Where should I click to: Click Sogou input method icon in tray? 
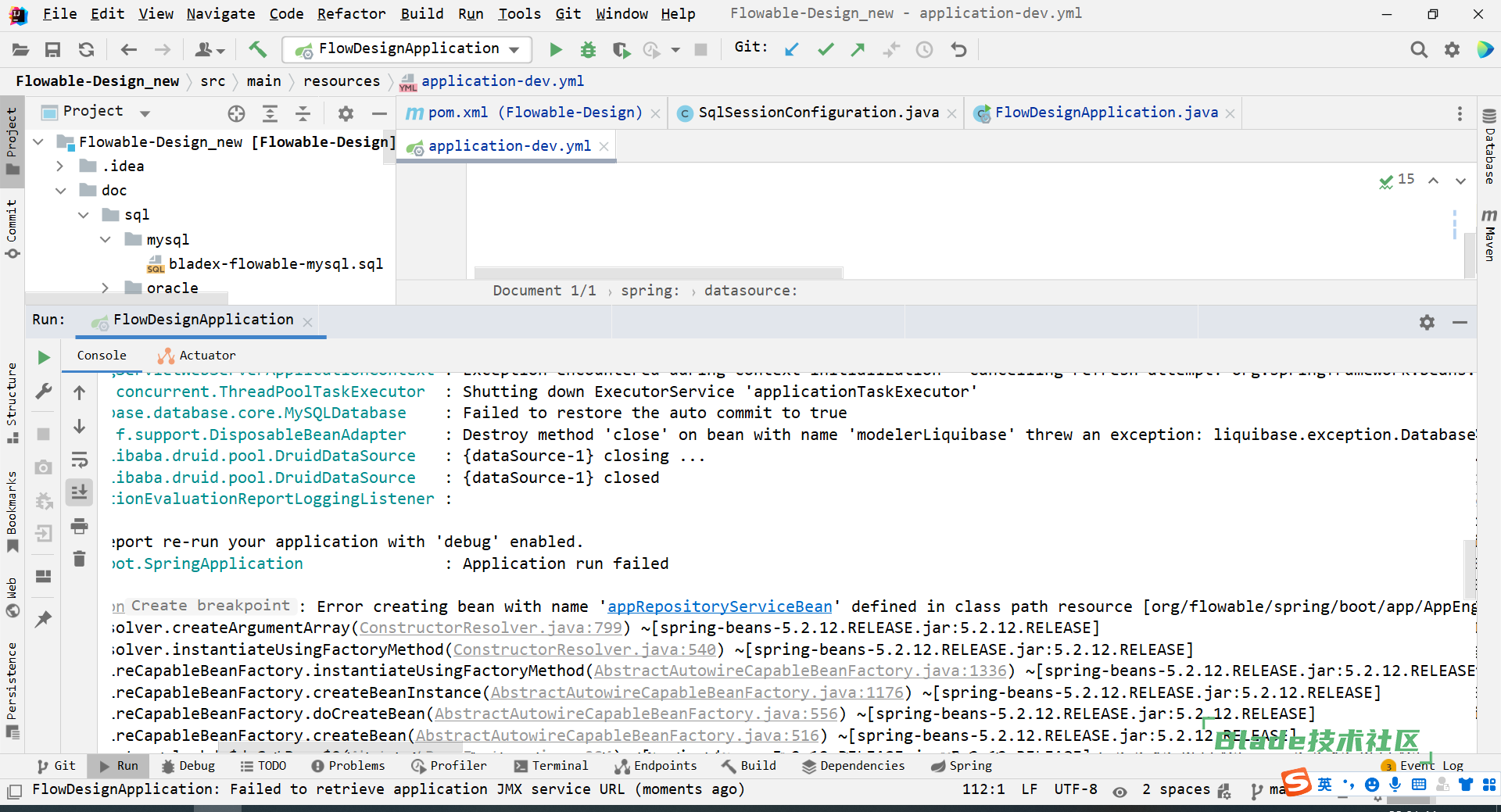tap(1297, 782)
